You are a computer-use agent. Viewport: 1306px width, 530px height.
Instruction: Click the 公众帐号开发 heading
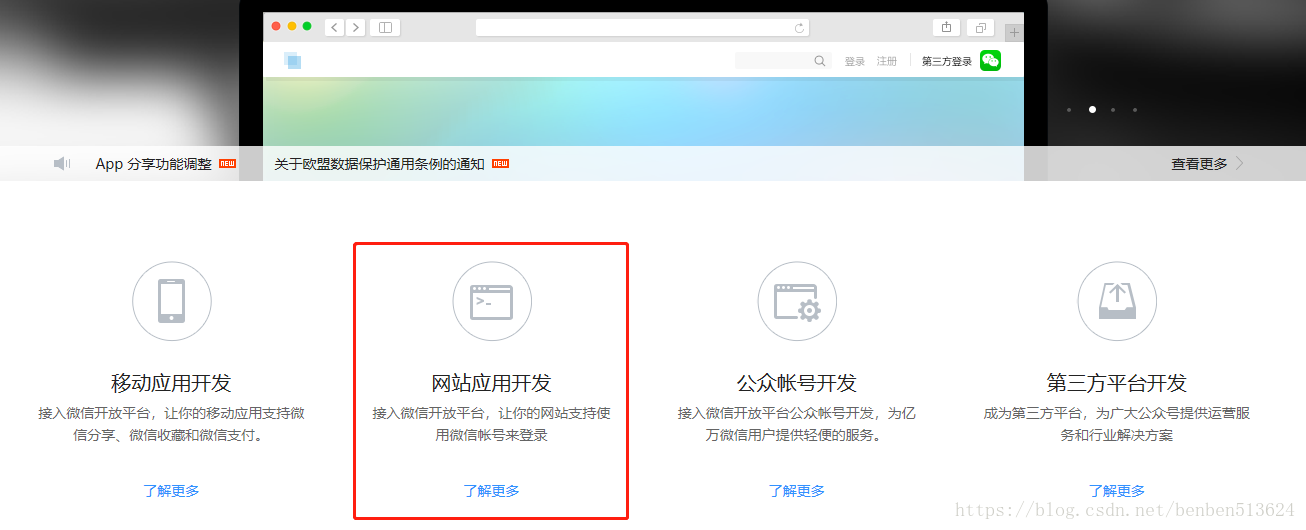coord(797,383)
